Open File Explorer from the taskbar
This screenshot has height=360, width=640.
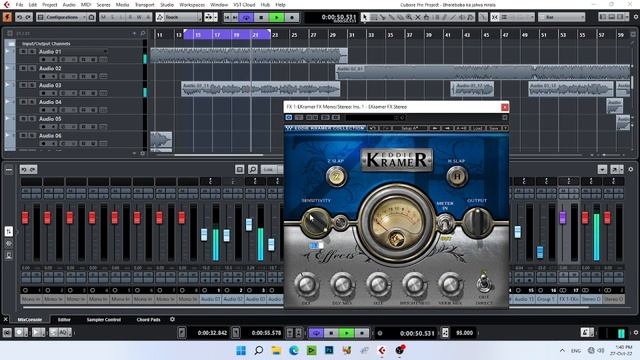276,350
